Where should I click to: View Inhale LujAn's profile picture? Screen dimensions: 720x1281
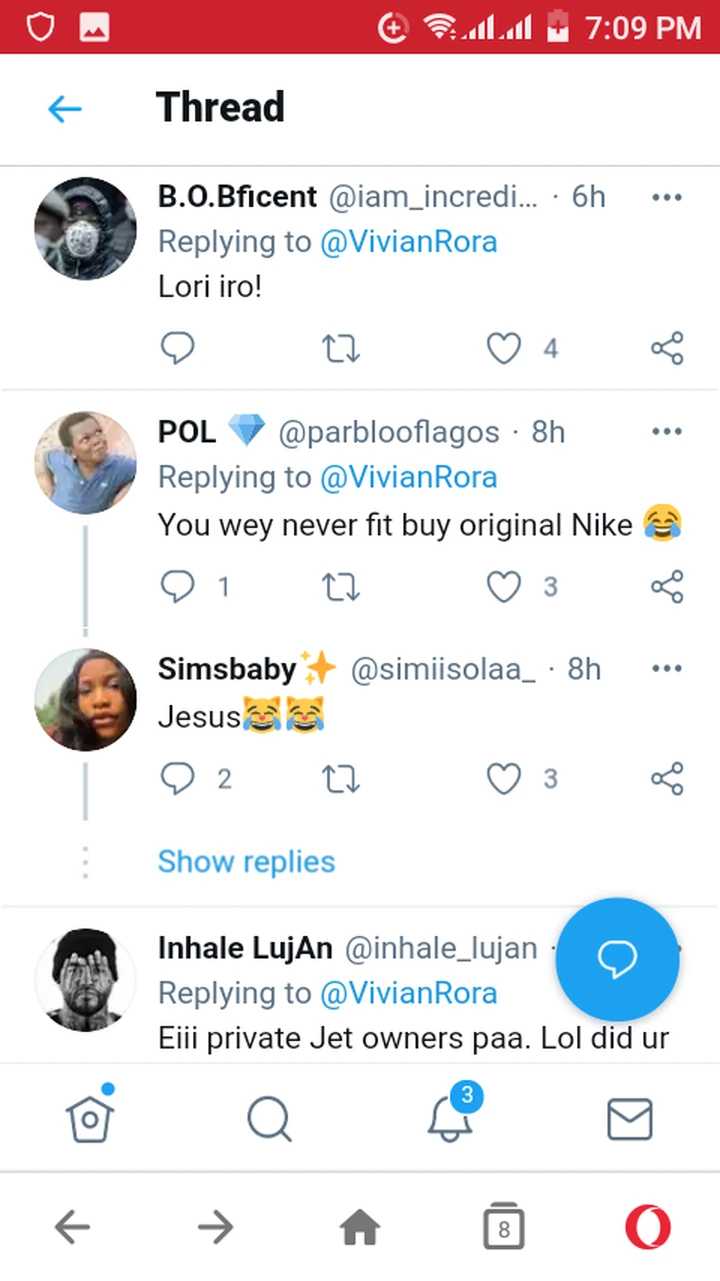(x=85, y=979)
